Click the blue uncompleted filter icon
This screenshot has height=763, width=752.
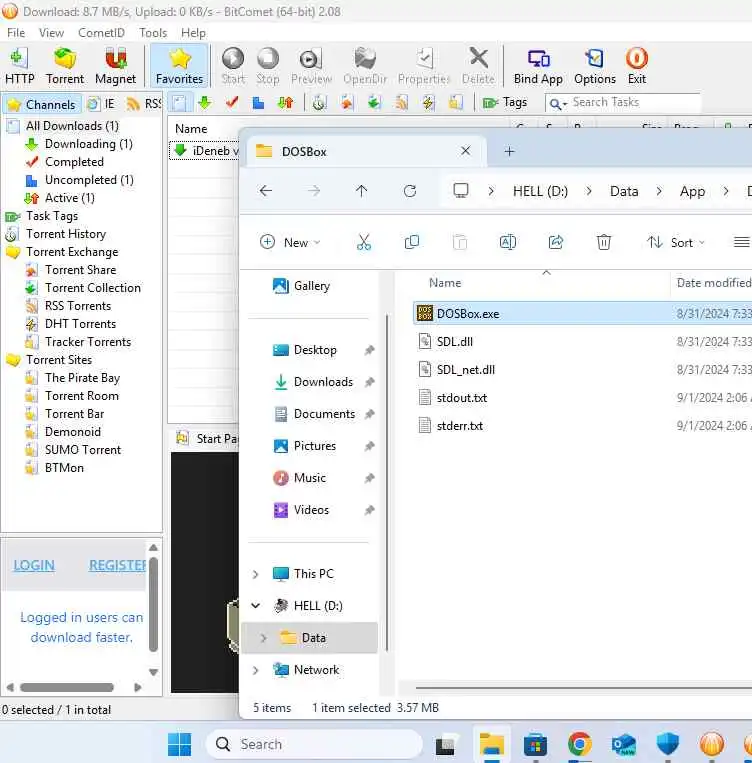(258, 103)
